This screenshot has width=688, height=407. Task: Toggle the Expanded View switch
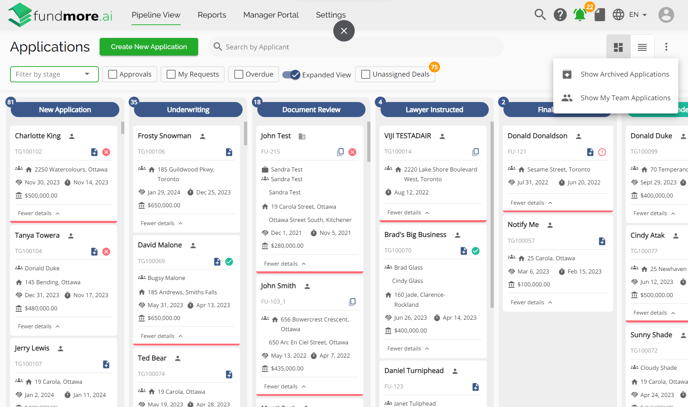click(291, 75)
